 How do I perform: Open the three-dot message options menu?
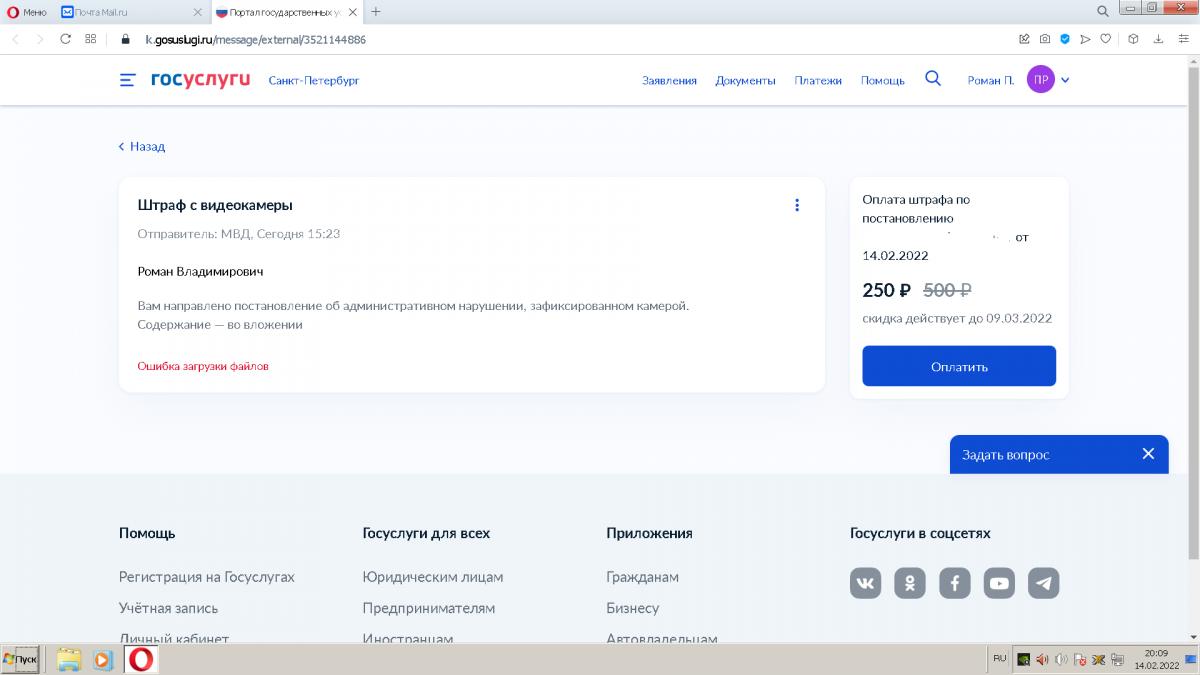click(x=797, y=205)
